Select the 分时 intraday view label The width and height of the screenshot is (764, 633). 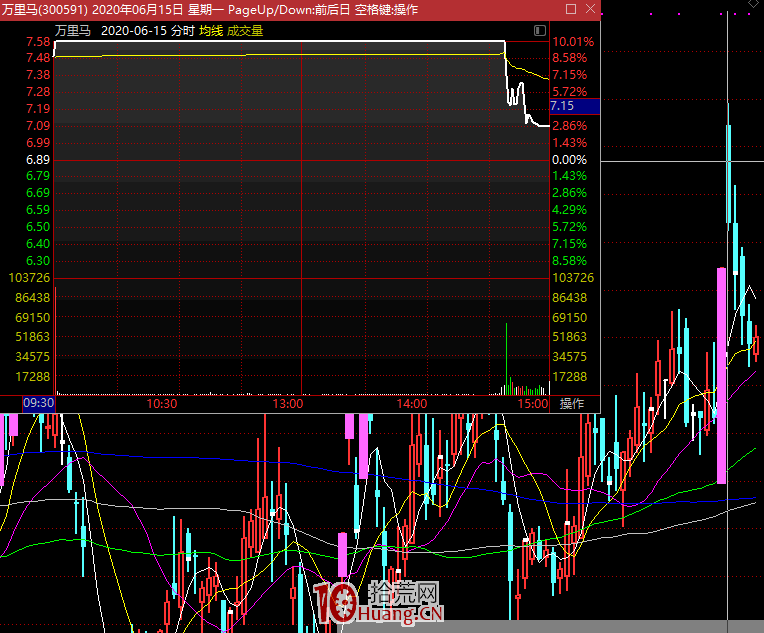(x=182, y=31)
